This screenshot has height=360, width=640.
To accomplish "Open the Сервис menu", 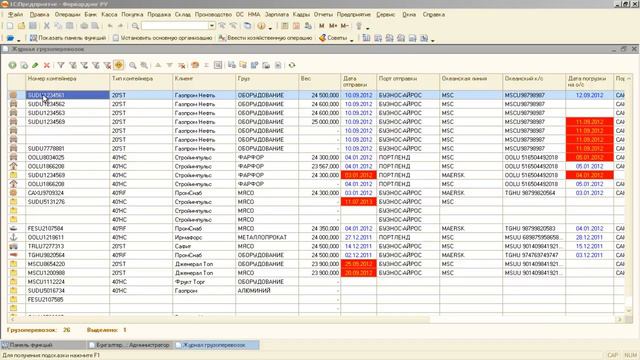I will point(385,14).
